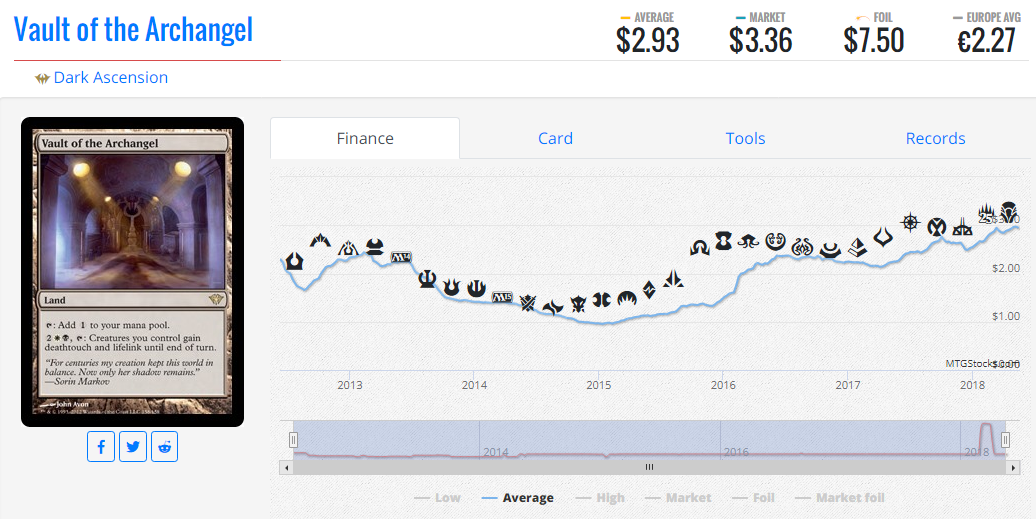
Task: Click the M15 set marker on chart
Action: pyautogui.click(x=502, y=297)
